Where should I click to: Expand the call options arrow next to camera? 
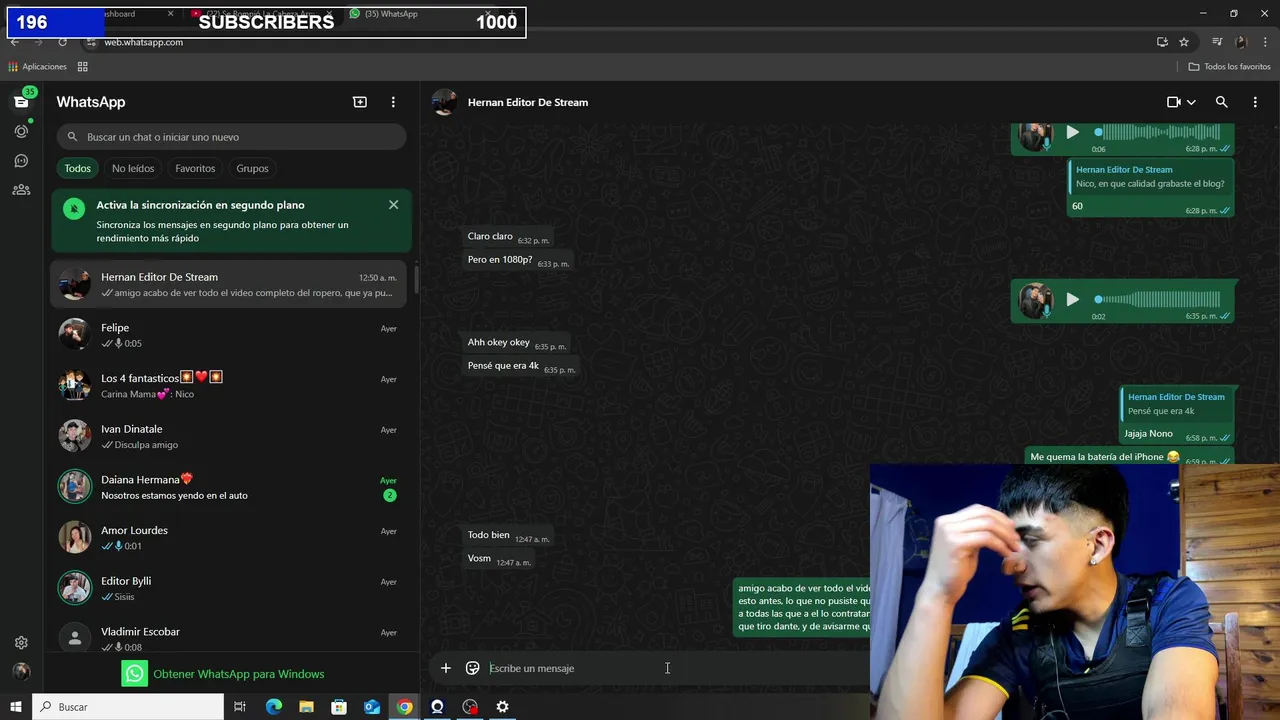[1191, 102]
